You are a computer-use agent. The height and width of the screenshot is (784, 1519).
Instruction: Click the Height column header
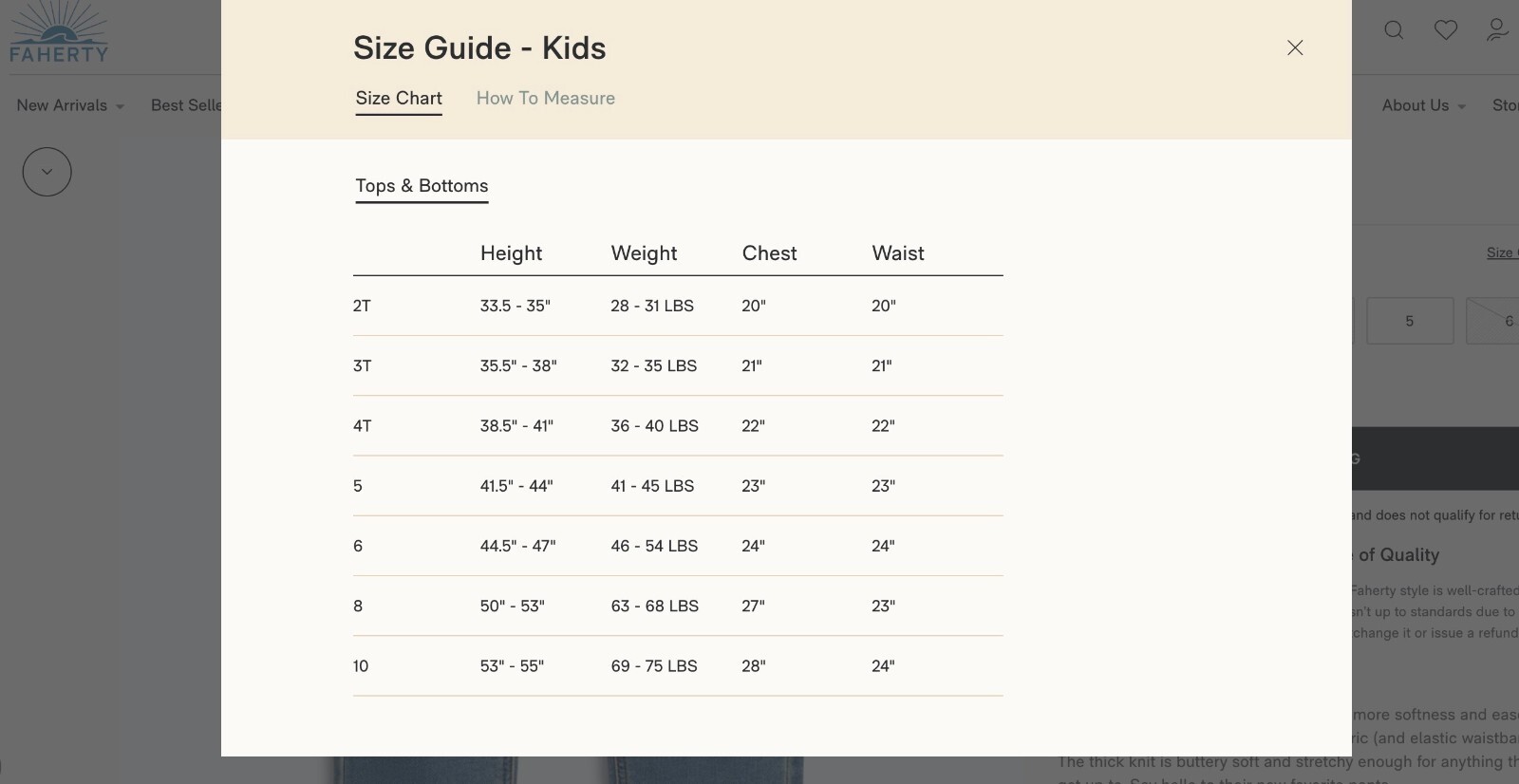[x=511, y=253]
